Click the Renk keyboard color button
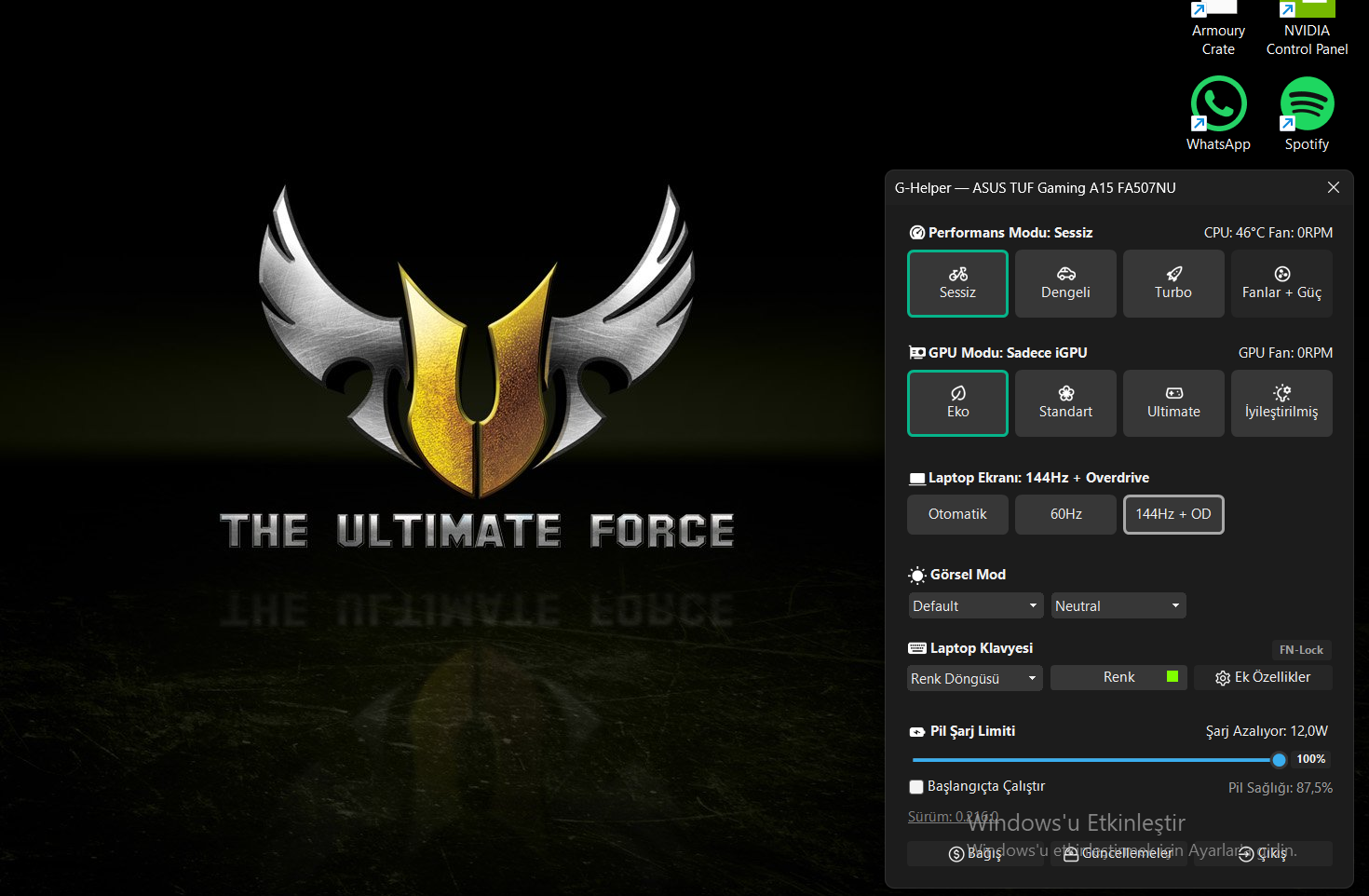This screenshot has height=896, width=1369. point(1118,677)
